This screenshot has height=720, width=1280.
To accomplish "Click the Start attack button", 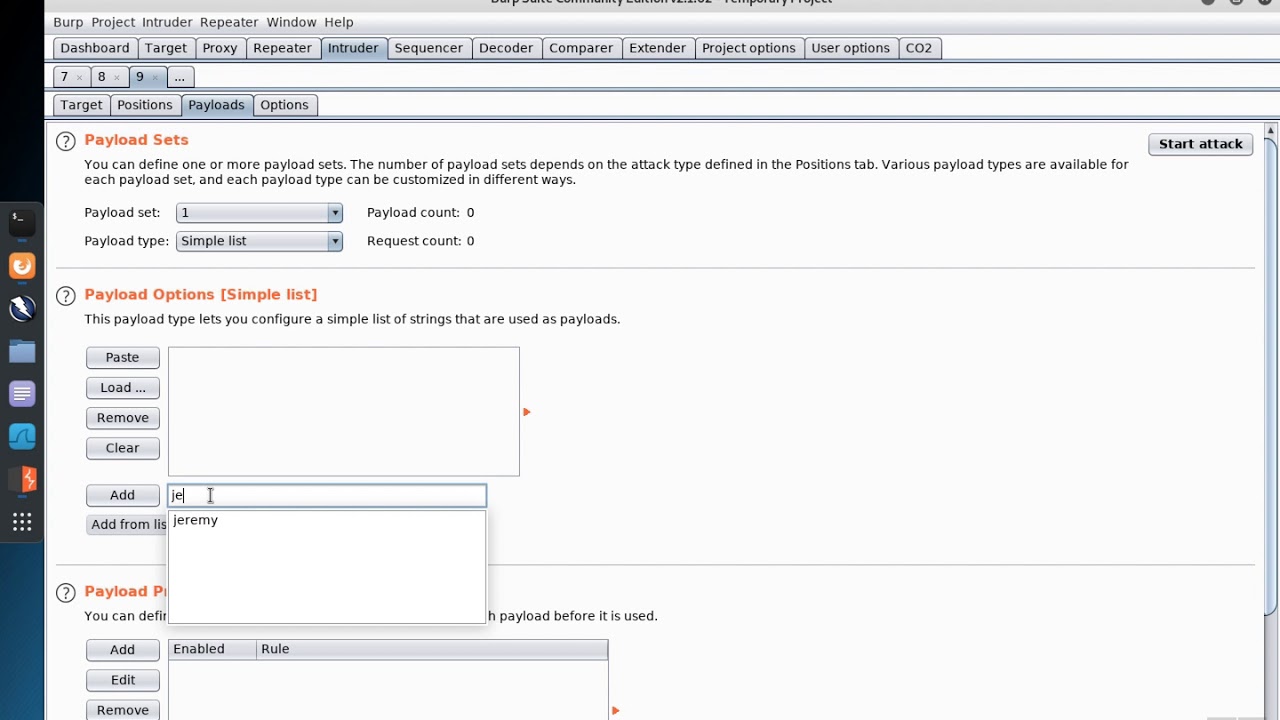I will 1201,144.
